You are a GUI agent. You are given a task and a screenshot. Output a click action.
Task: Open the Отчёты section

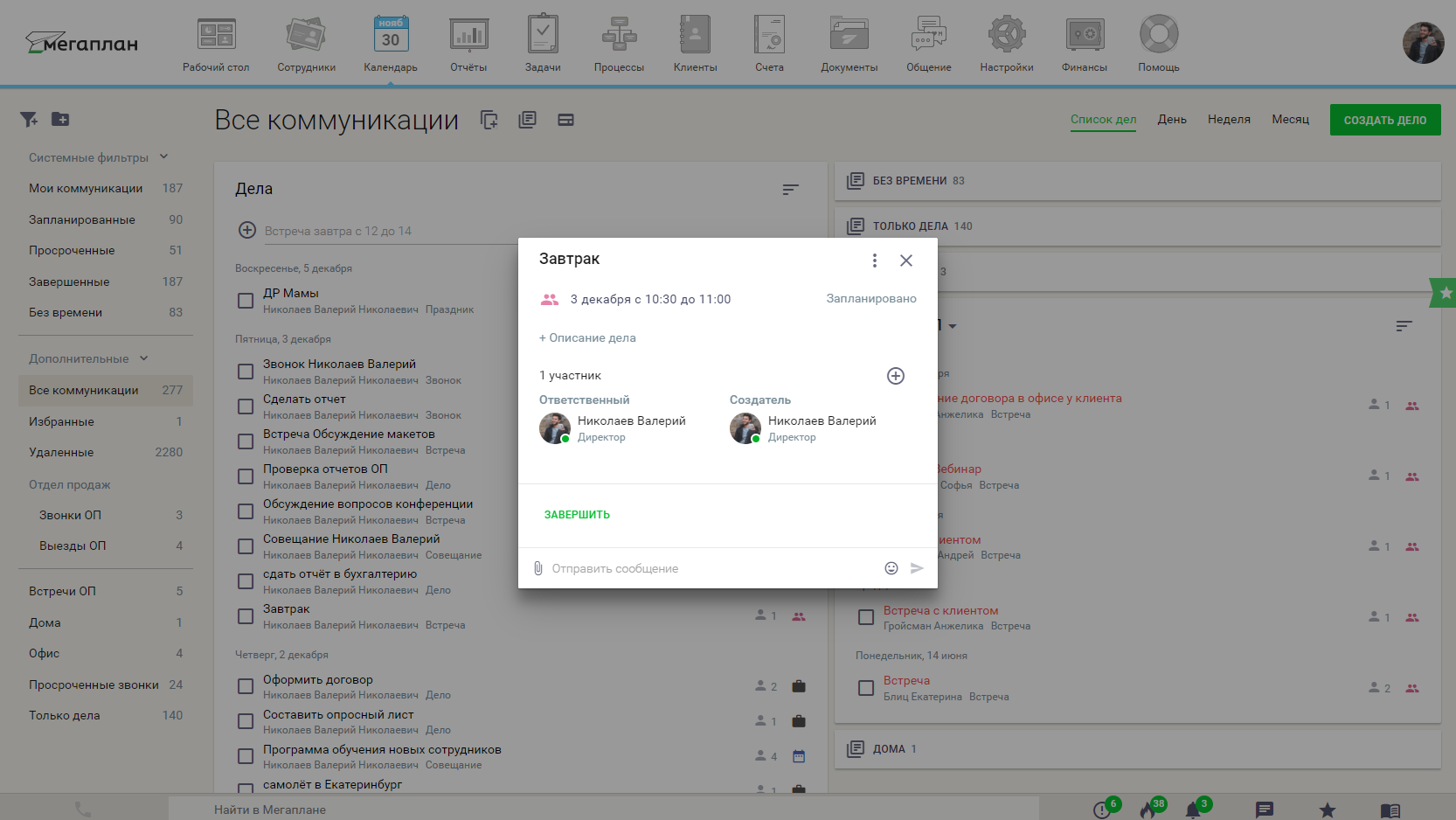tap(468, 44)
